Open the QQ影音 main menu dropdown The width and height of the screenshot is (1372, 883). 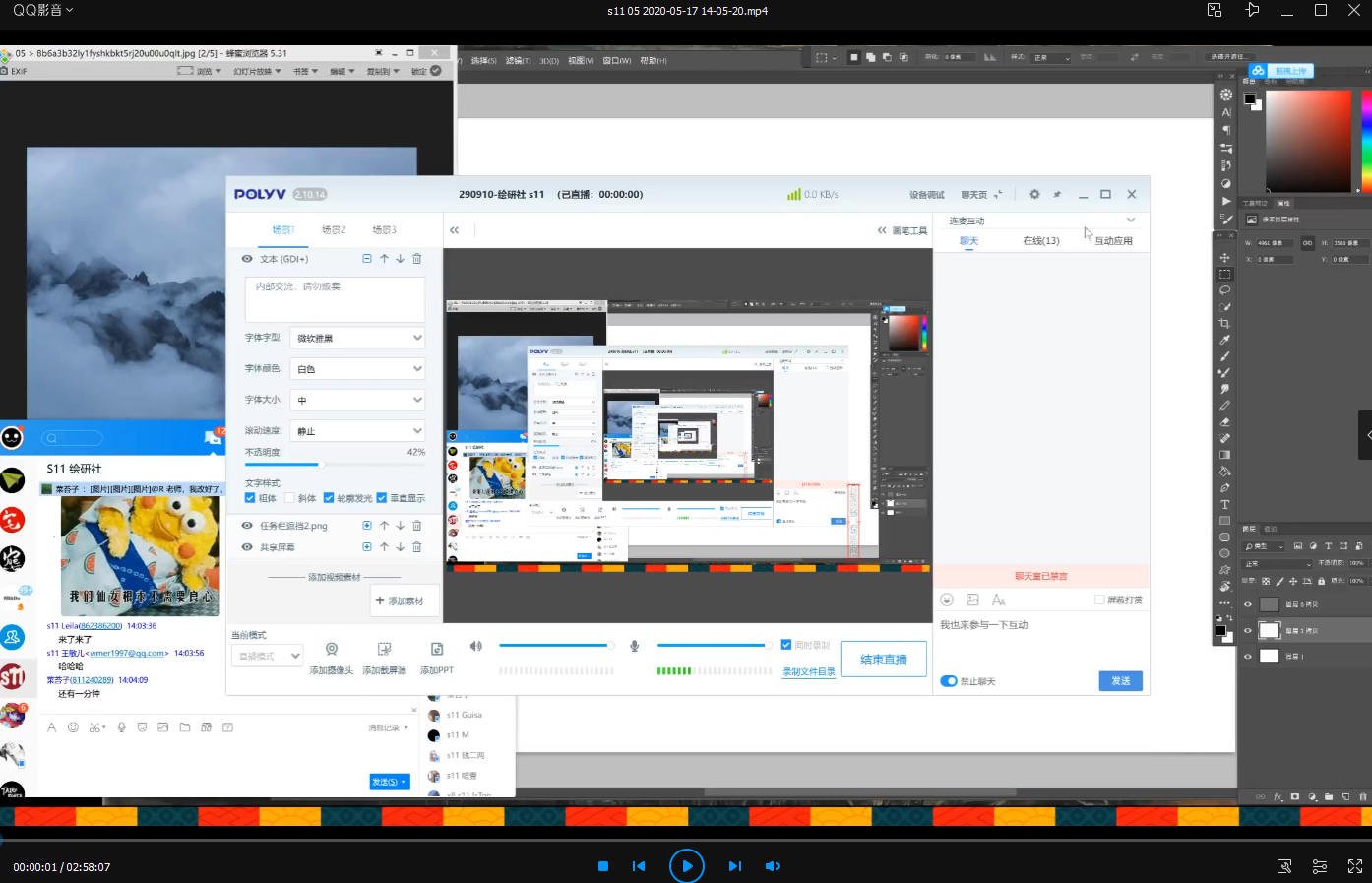[42, 10]
